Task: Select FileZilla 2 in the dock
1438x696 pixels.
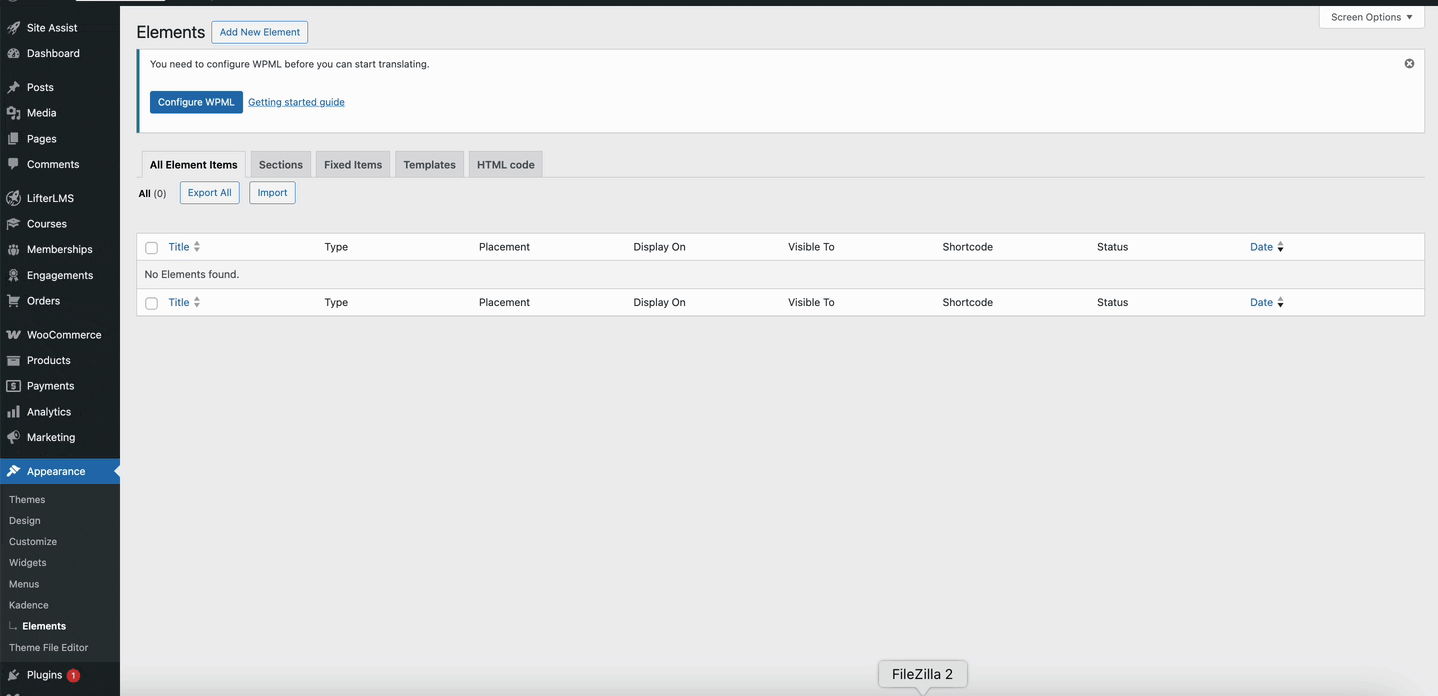Action: click(x=921, y=673)
